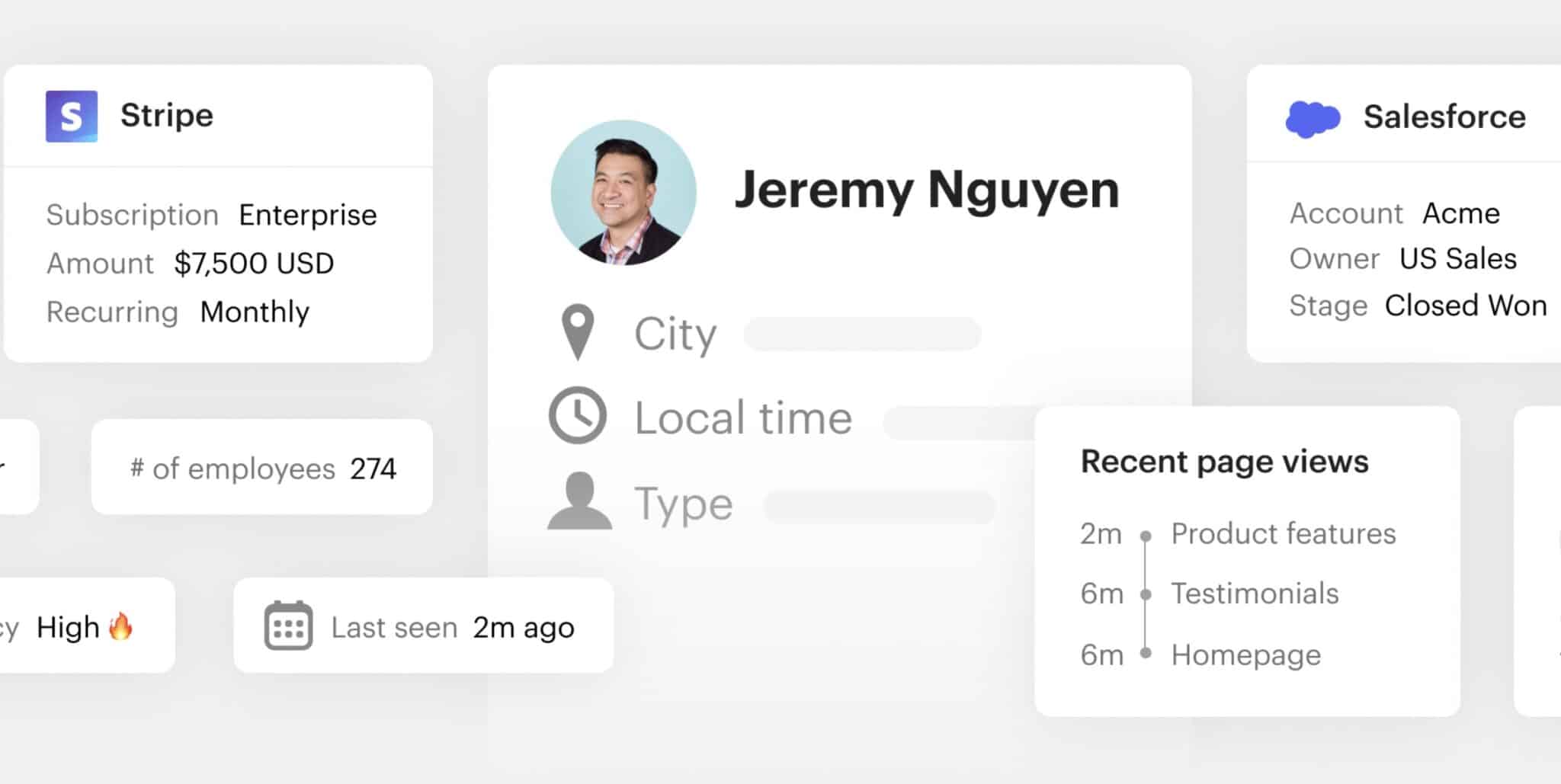Click the Stripe logo icon
This screenshot has width=1561, height=784.
coord(72,117)
